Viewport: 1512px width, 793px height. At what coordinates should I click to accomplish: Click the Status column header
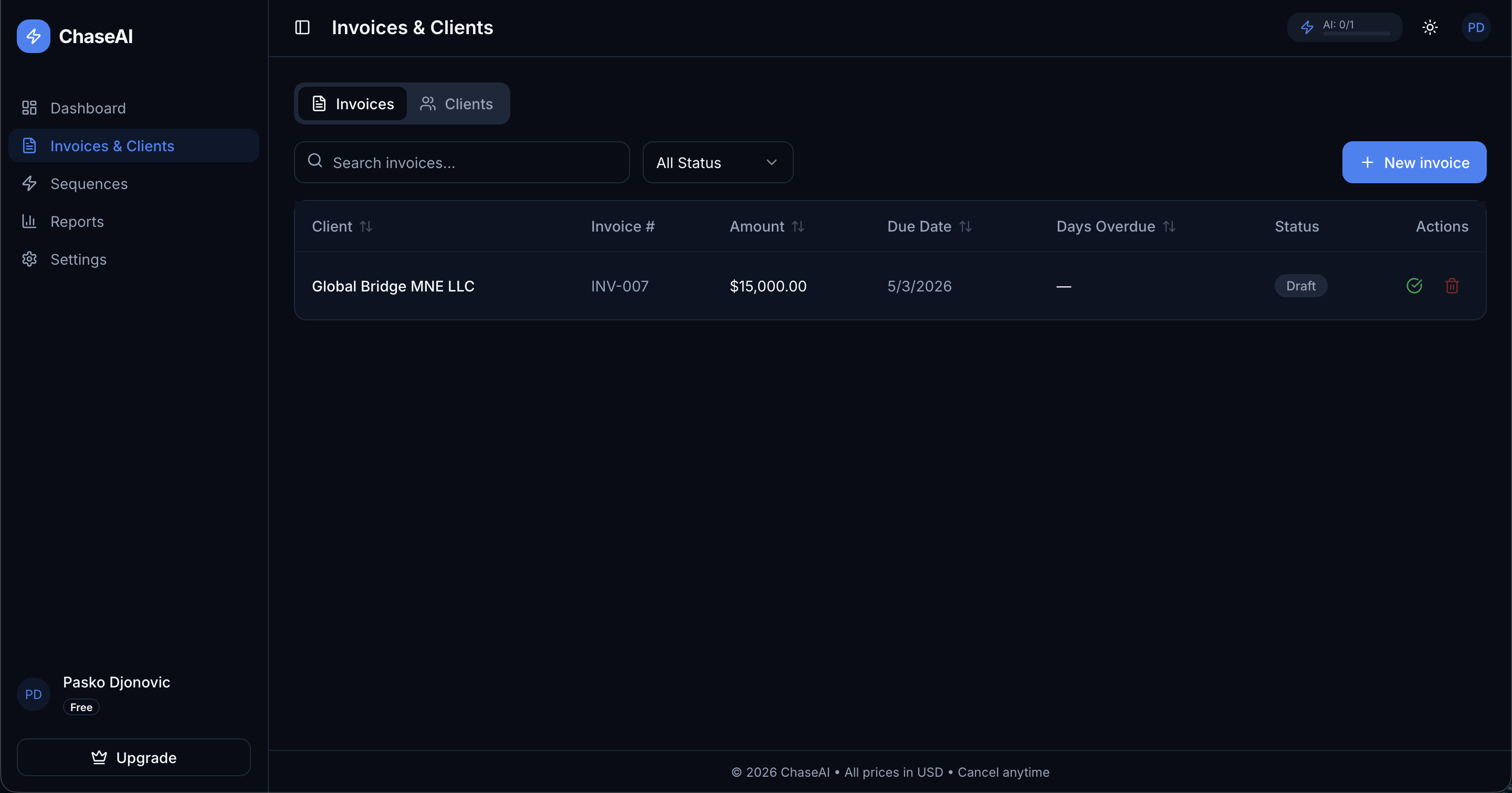pos(1297,226)
